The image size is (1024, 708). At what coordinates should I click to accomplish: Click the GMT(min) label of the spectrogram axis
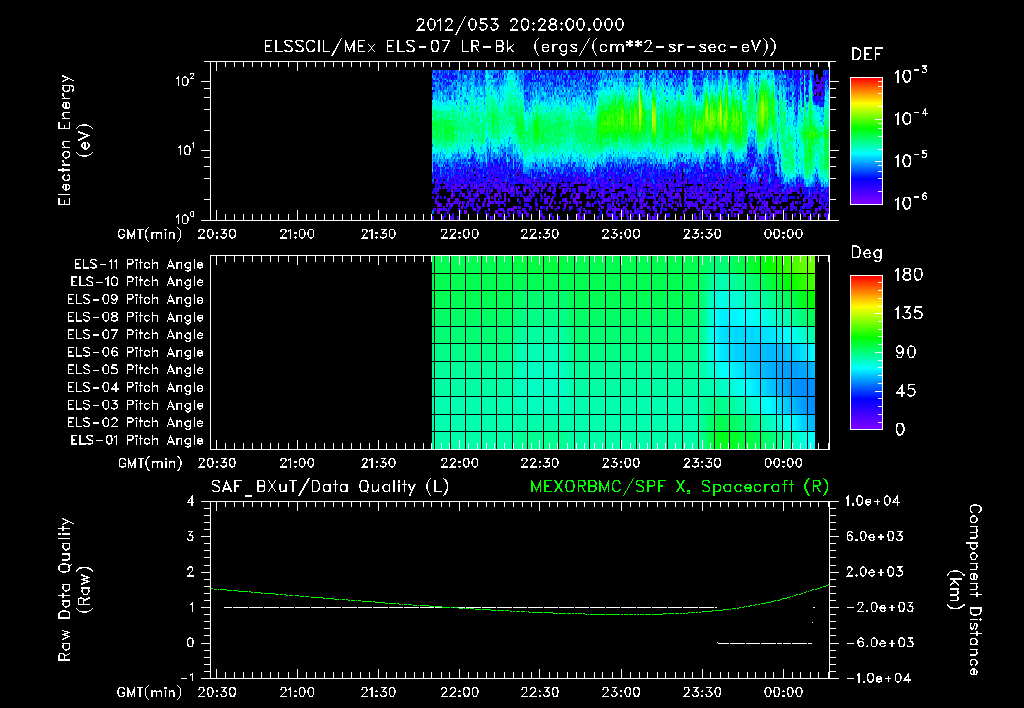pos(150,234)
